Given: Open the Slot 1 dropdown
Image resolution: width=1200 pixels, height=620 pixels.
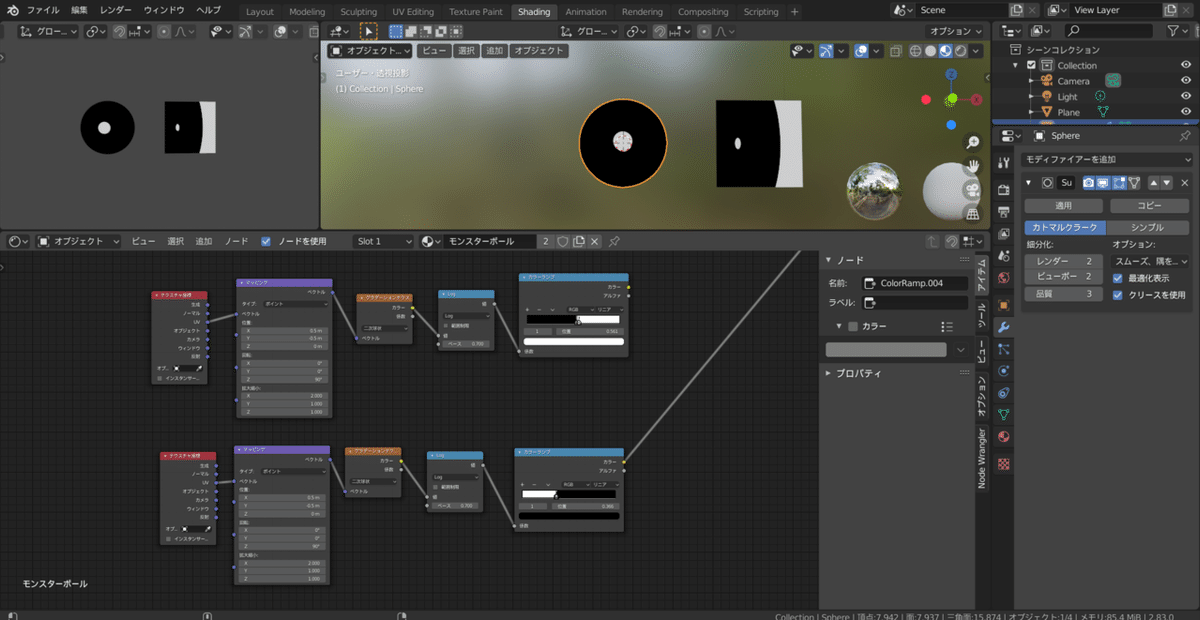Looking at the screenshot, I should 383,241.
